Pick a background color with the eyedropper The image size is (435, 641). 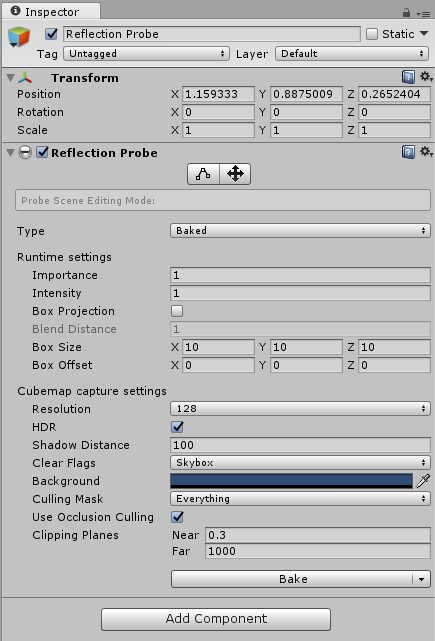click(x=423, y=481)
